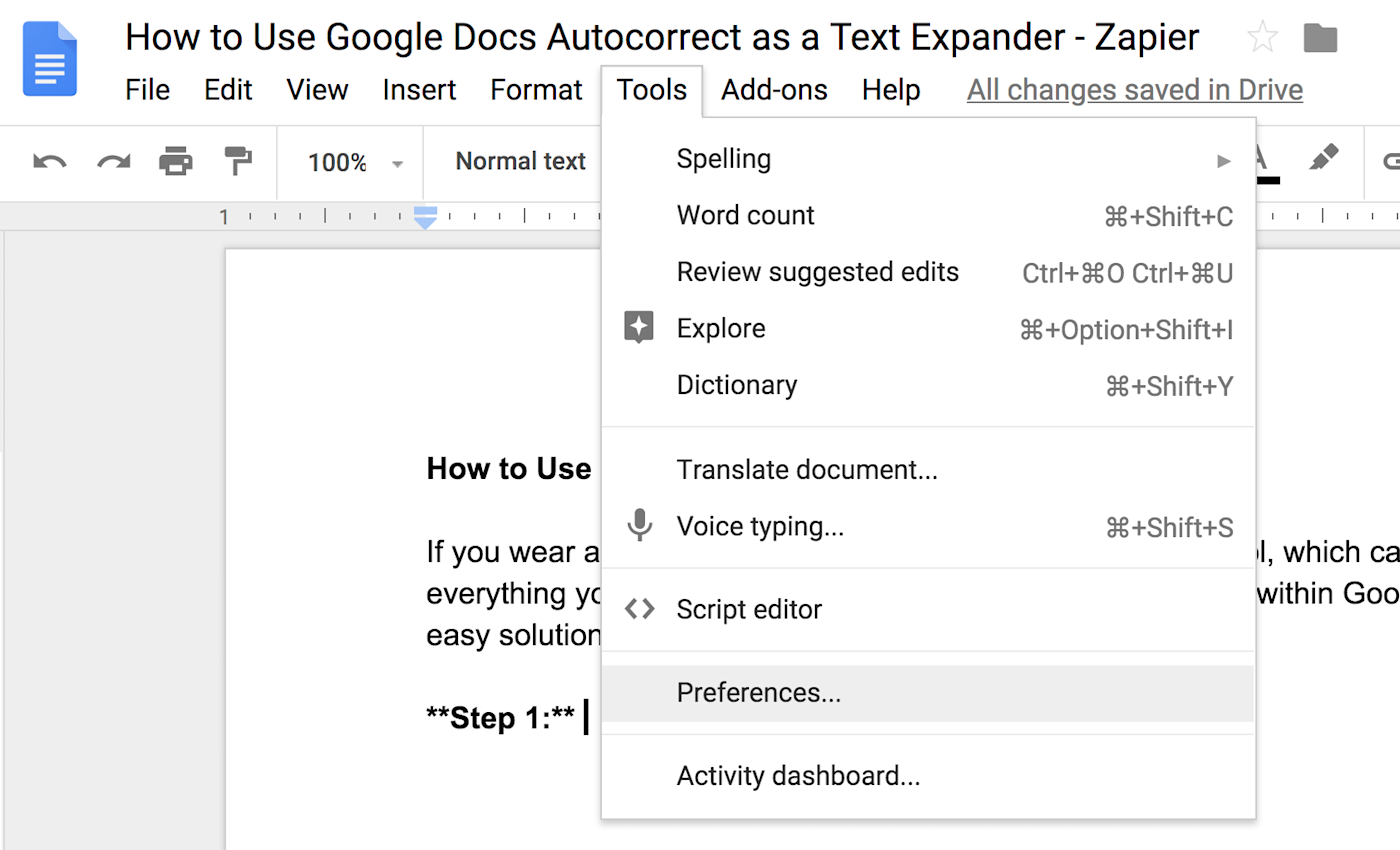Open the Normal text style dropdown

point(520,161)
